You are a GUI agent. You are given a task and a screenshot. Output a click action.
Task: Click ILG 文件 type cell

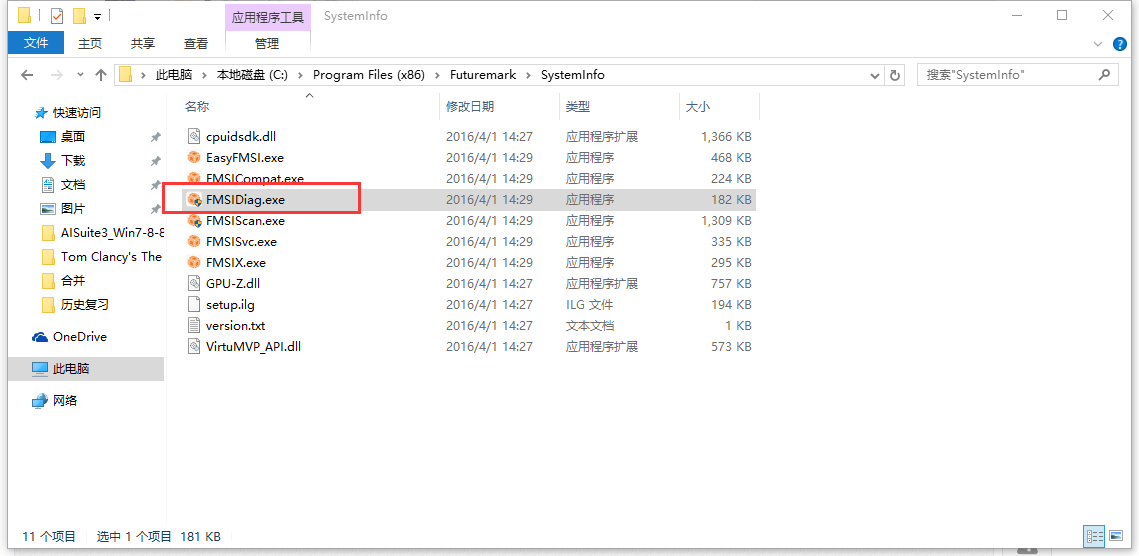[x=589, y=305]
